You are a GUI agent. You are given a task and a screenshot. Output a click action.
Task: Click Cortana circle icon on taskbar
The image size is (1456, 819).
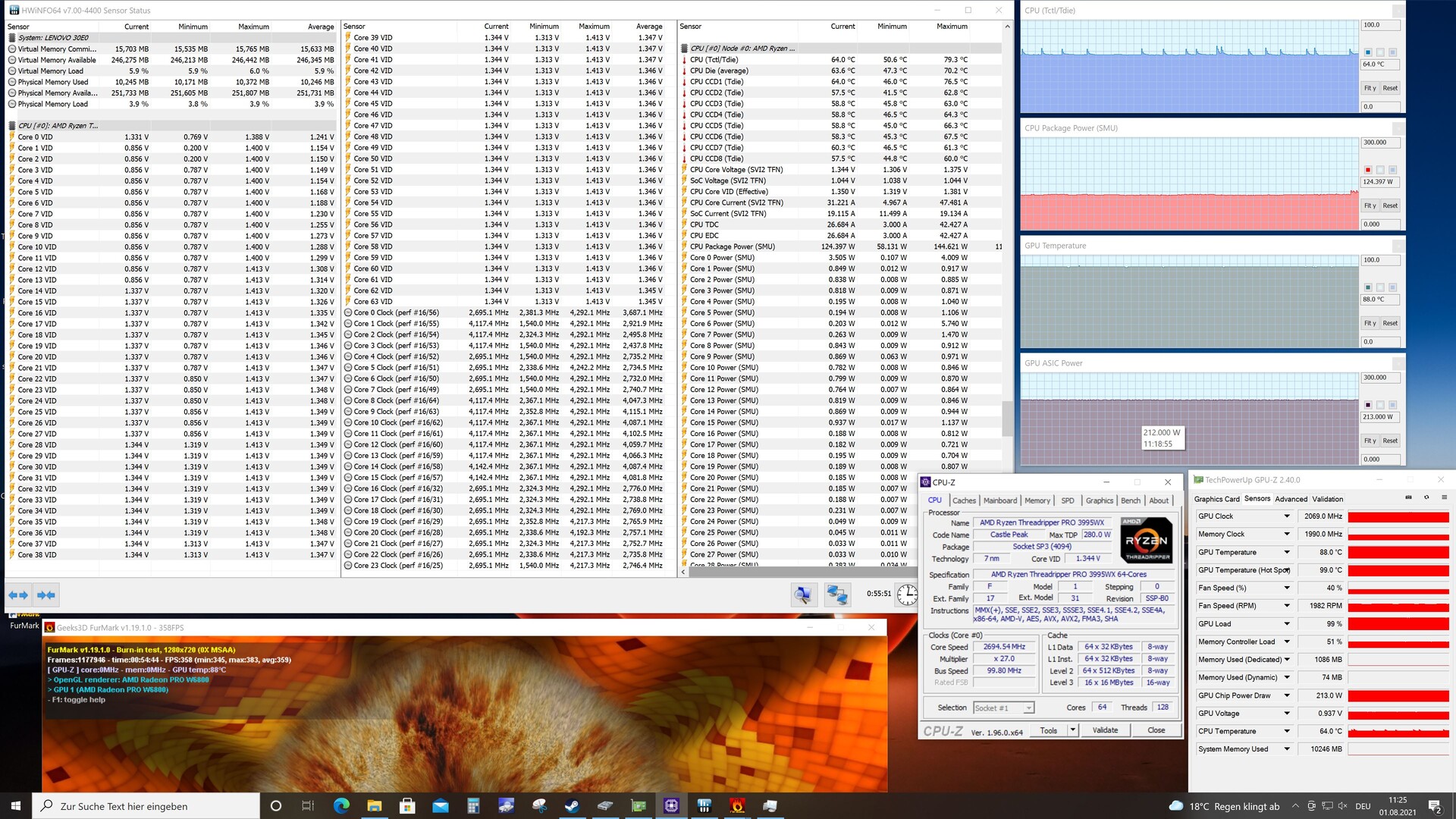click(276, 806)
